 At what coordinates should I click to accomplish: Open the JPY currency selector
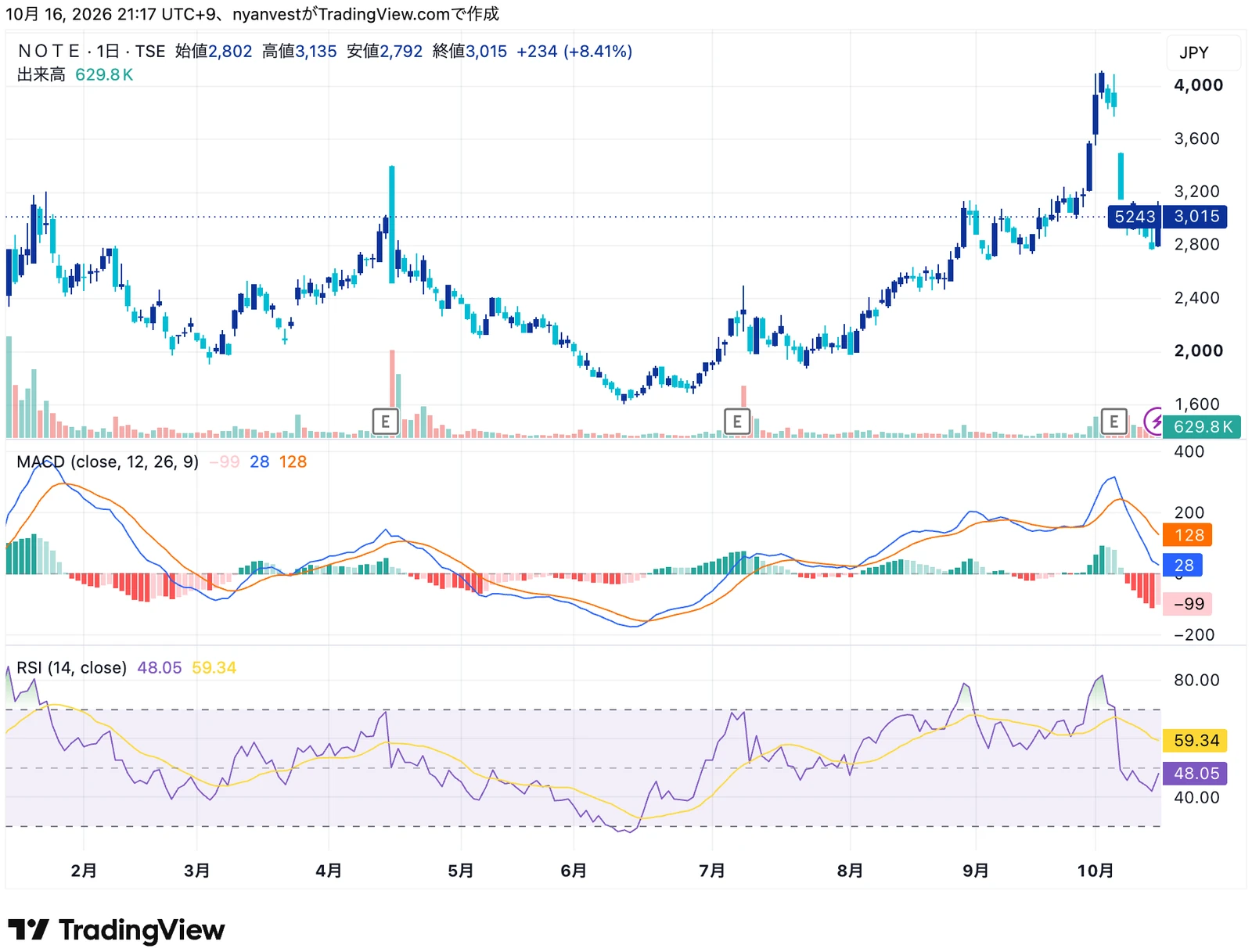click(x=1203, y=52)
